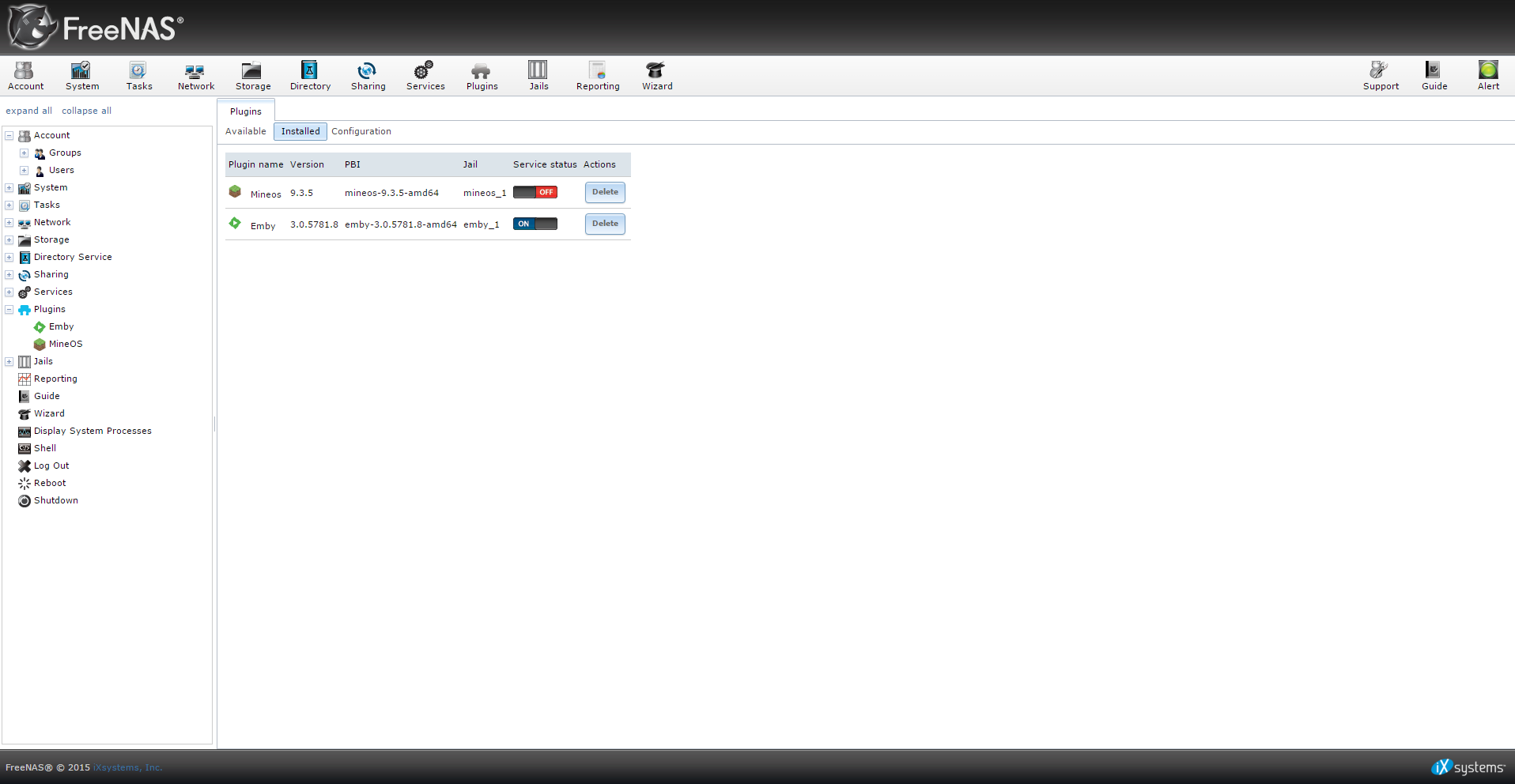This screenshot has width=1515, height=784.
Task: Click Shutdown in sidebar
Action: coord(55,500)
